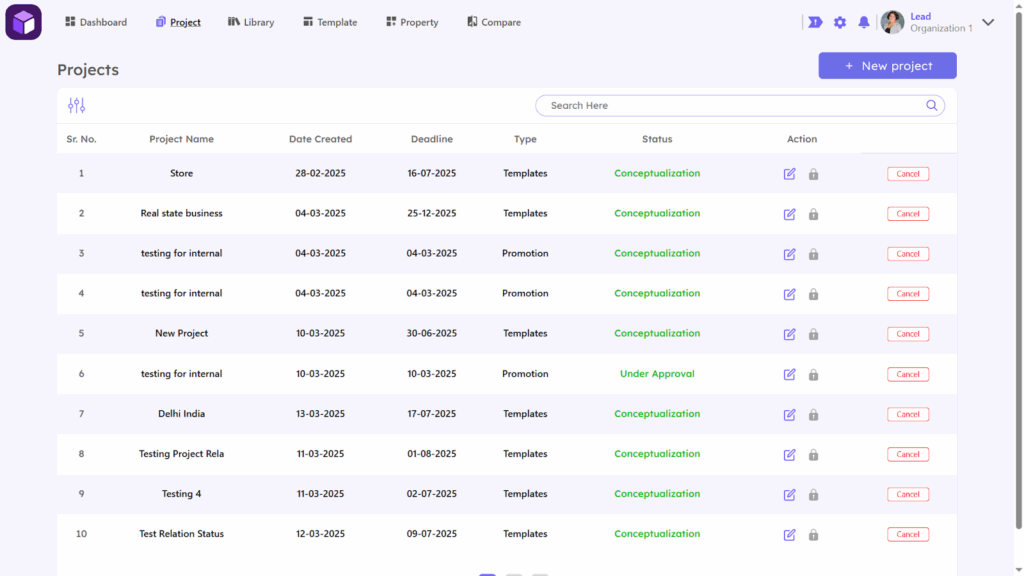Open the alert tag icon in header
Image resolution: width=1024 pixels, height=576 pixels.
point(815,22)
